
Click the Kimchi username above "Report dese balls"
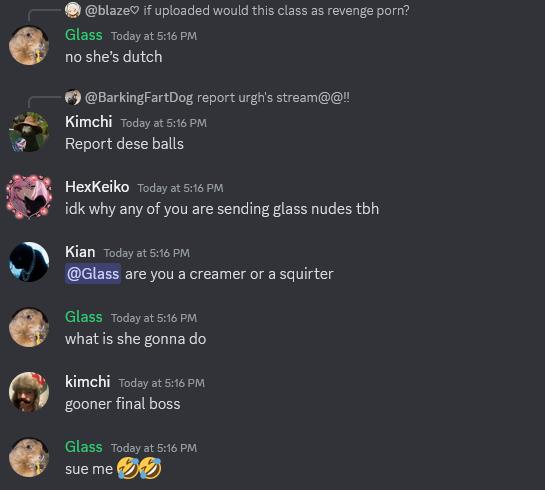[89, 122]
